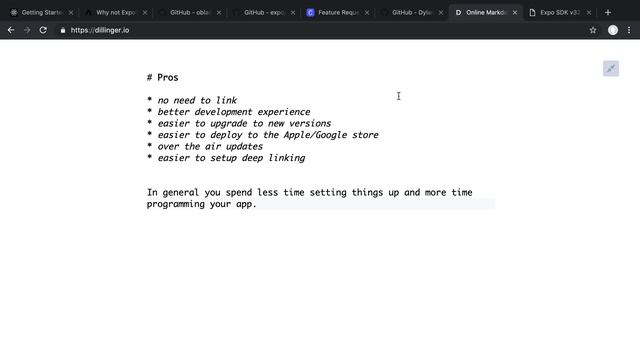Image resolution: width=640 pixels, height=360 pixels.
Task: Open the Feature Requests tab
Action: [x=333, y=13]
